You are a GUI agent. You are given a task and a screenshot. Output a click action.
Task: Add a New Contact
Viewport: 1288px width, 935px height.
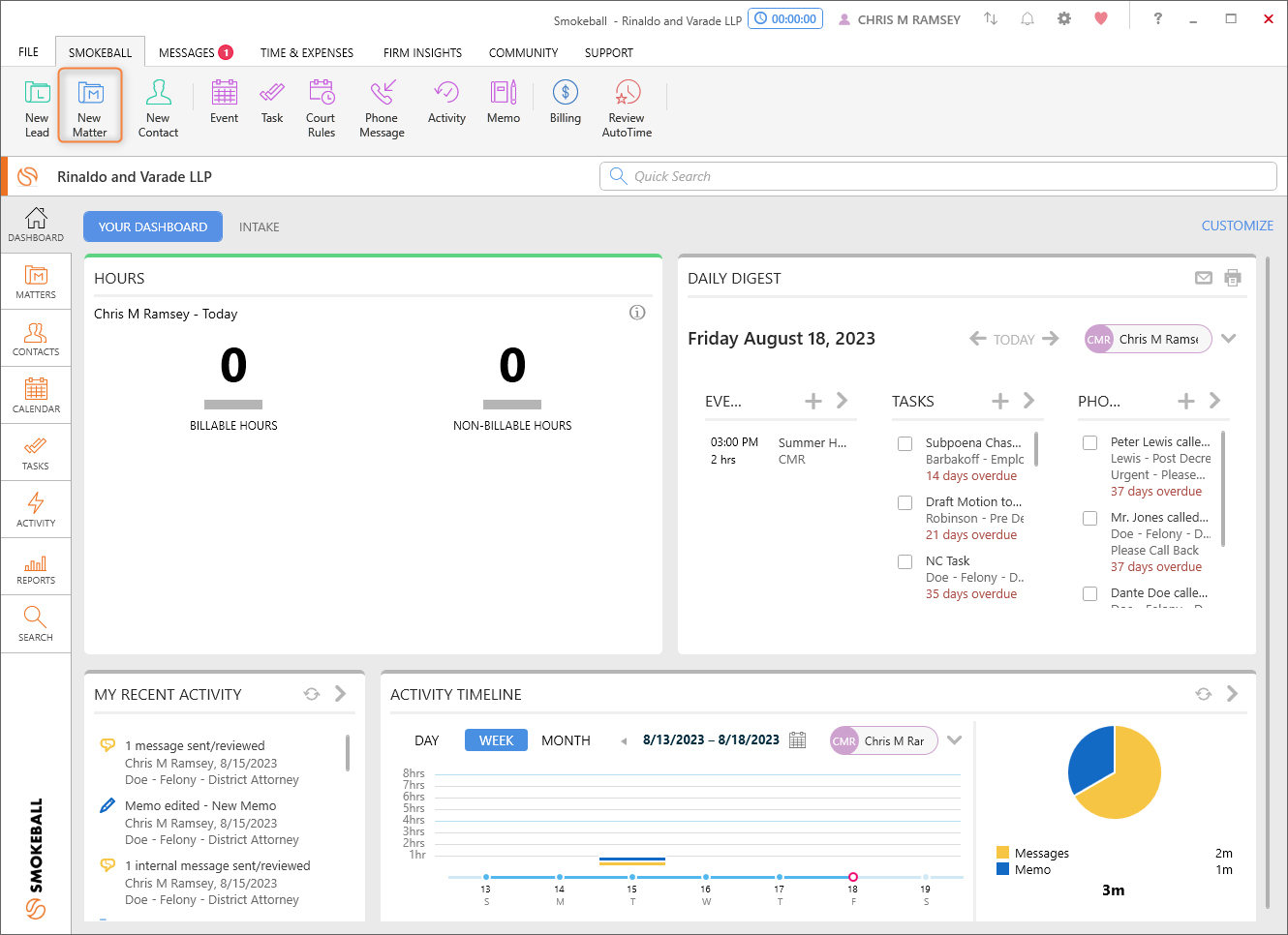pyautogui.click(x=158, y=108)
